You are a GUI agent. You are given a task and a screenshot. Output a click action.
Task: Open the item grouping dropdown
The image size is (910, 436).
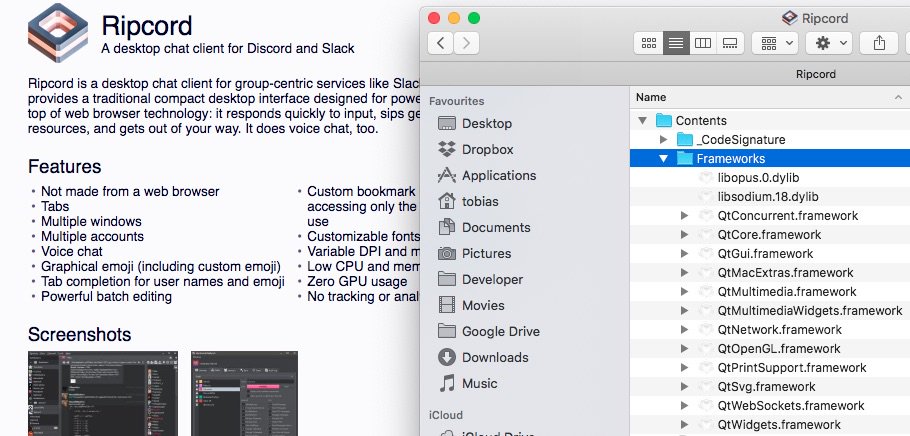click(775, 43)
